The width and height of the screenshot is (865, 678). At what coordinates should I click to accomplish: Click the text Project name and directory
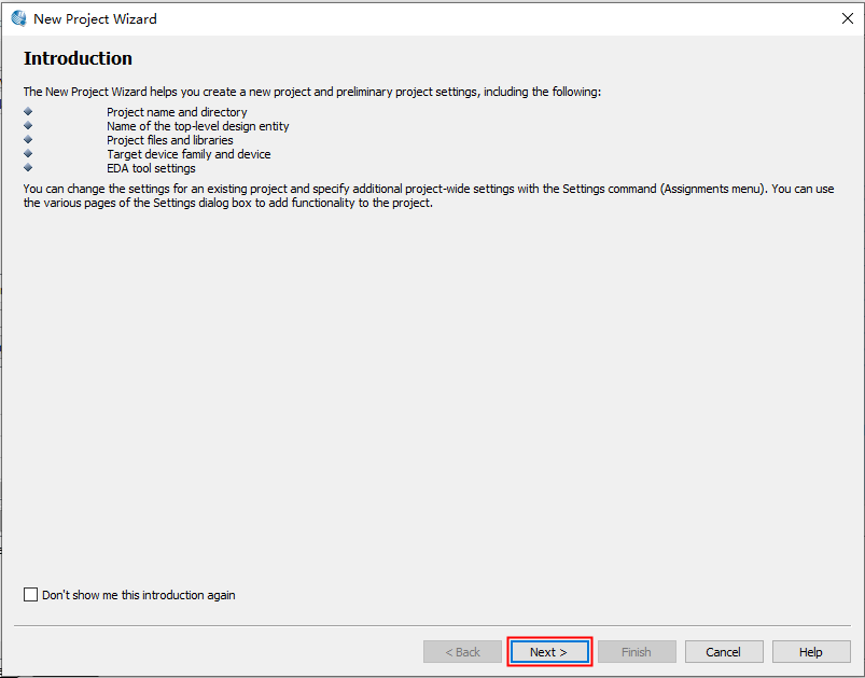tap(177, 112)
